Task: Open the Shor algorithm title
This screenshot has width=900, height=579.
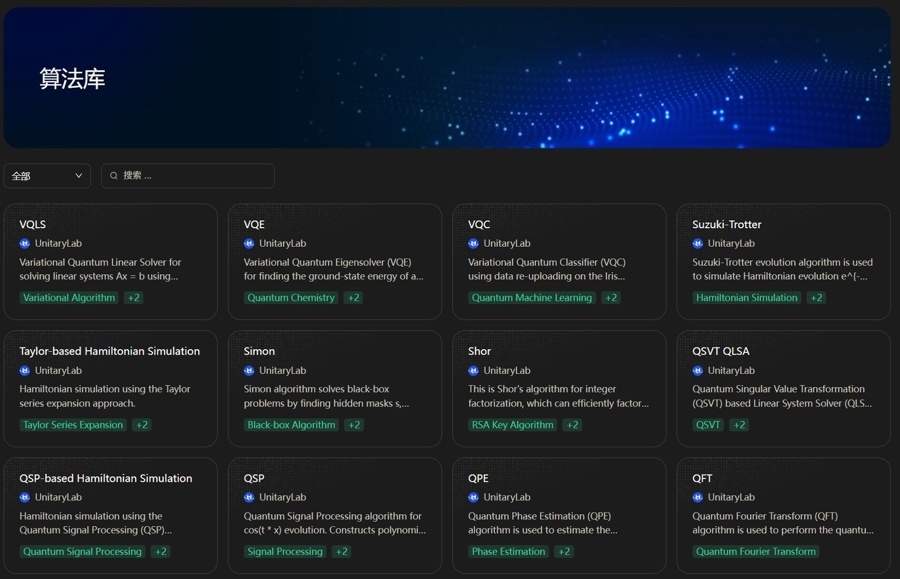Action: (x=479, y=351)
